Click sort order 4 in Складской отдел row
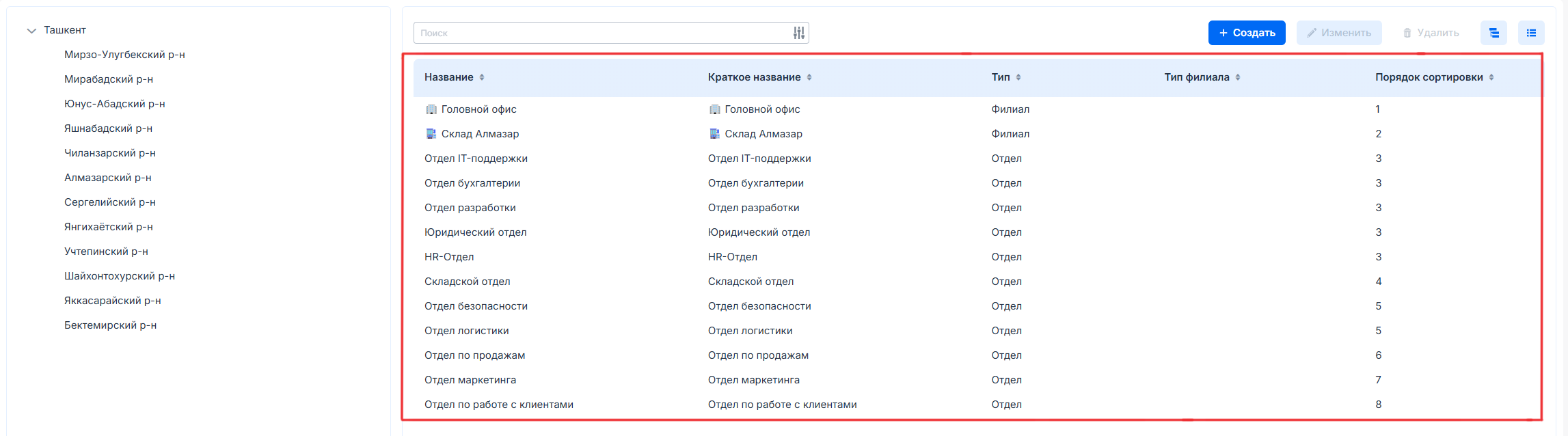The height and width of the screenshot is (436, 1568). 1379,282
